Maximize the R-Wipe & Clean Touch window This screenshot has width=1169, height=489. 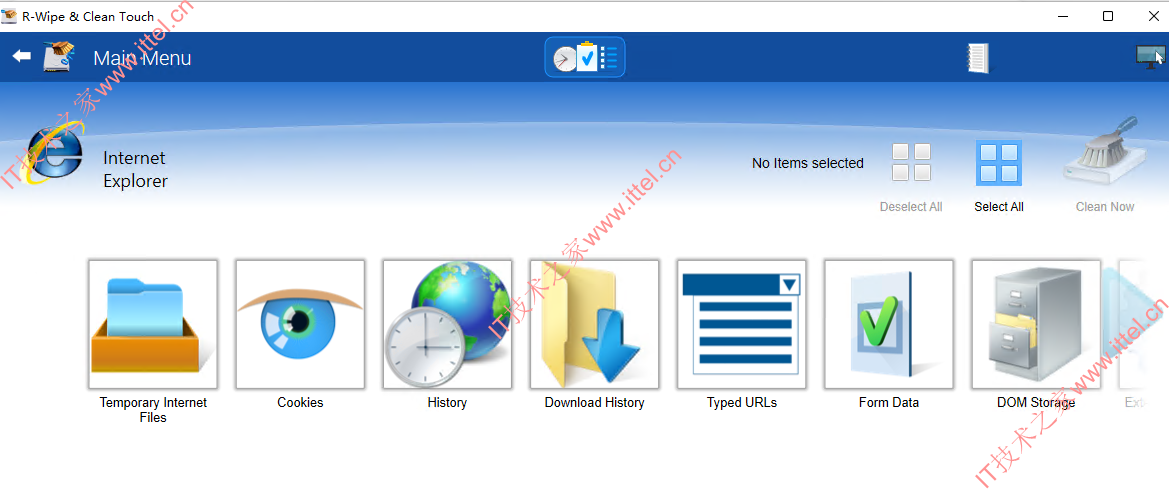click(1108, 16)
